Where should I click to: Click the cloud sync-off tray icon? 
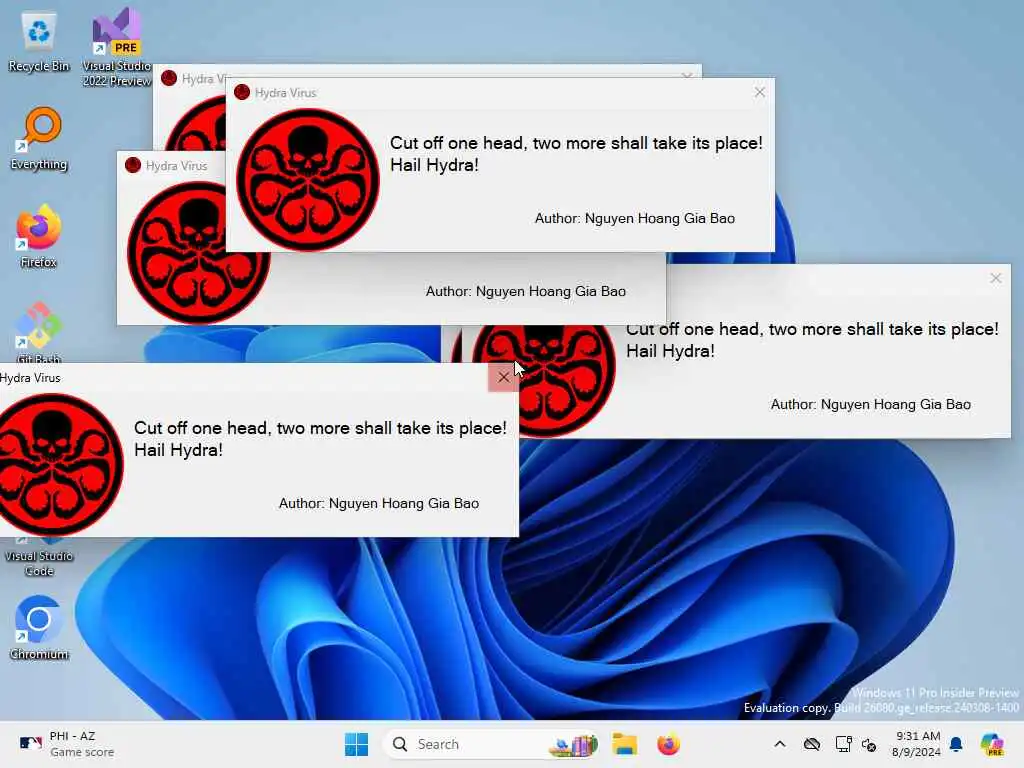[812, 744]
